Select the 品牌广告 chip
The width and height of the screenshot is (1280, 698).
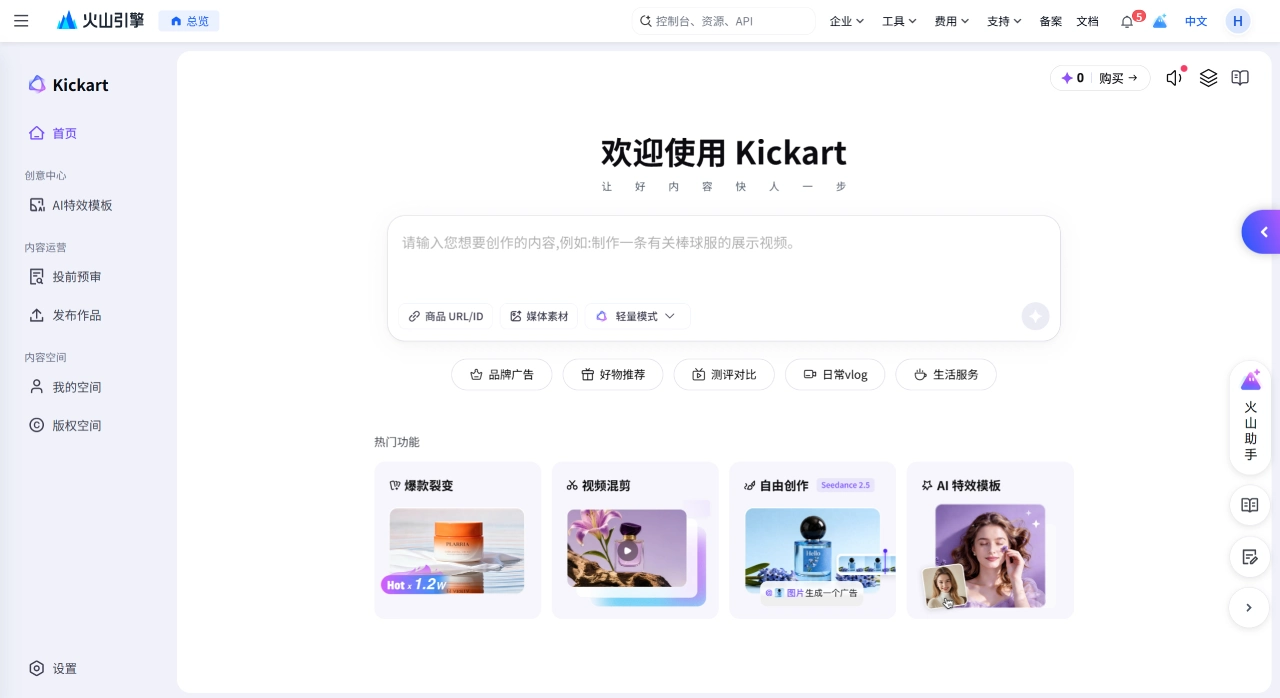pyautogui.click(x=502, y=375)
